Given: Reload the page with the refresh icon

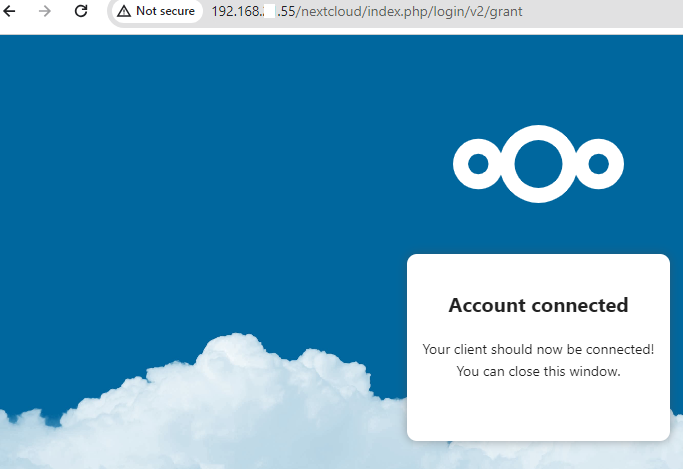Looking at the screenshot, I should tap(81, 11).
